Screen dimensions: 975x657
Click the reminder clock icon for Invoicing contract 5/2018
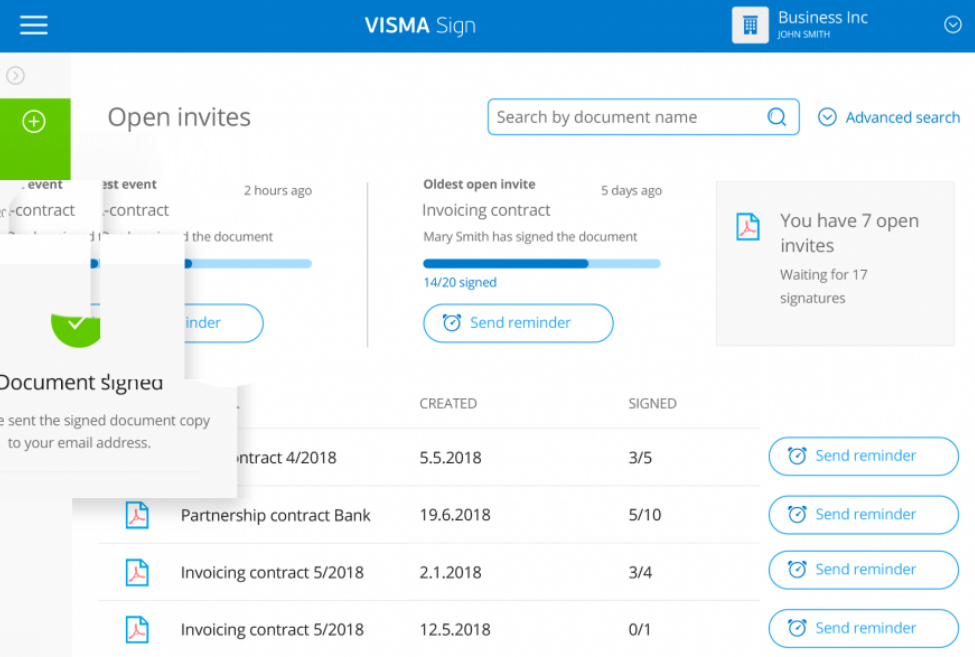click(797, 569)
